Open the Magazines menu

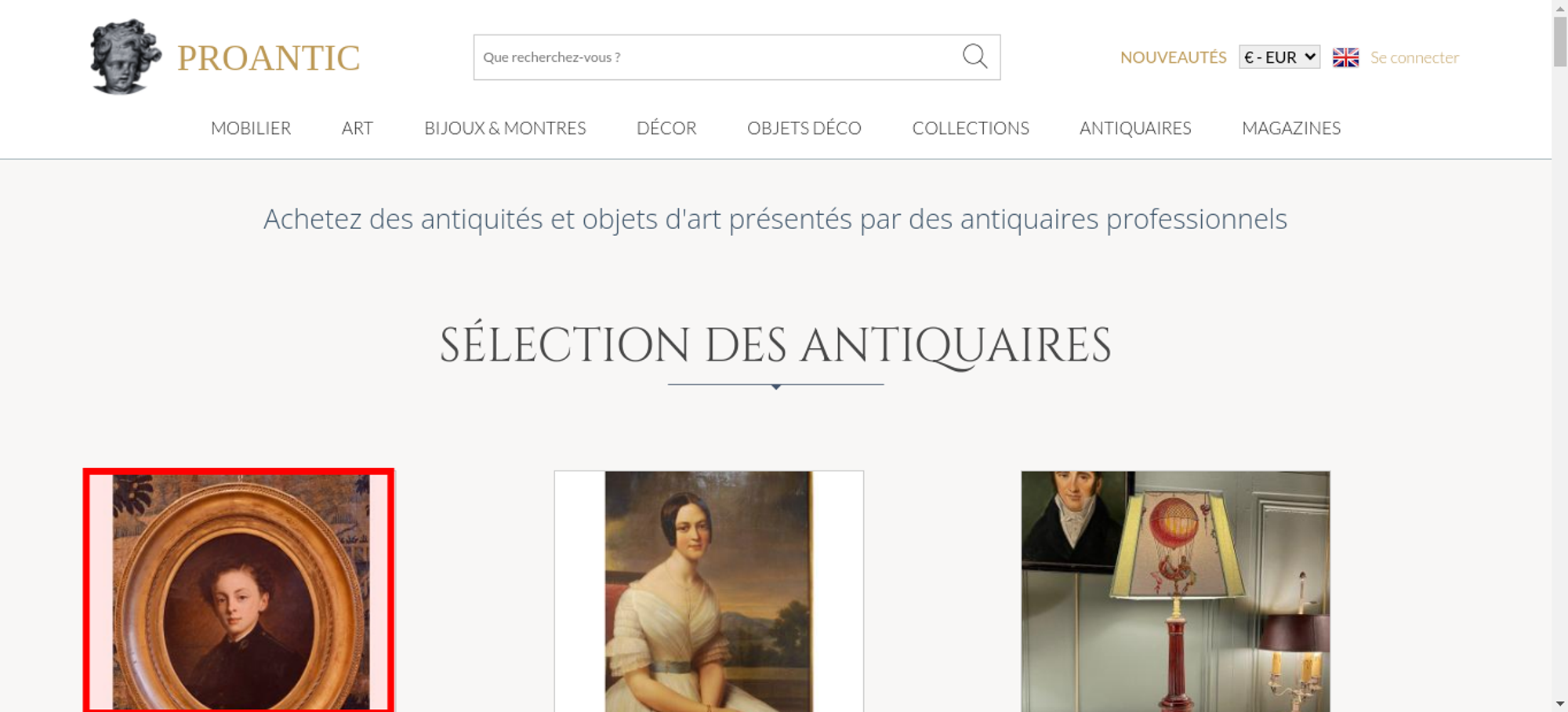click(x=1291, y=128)
